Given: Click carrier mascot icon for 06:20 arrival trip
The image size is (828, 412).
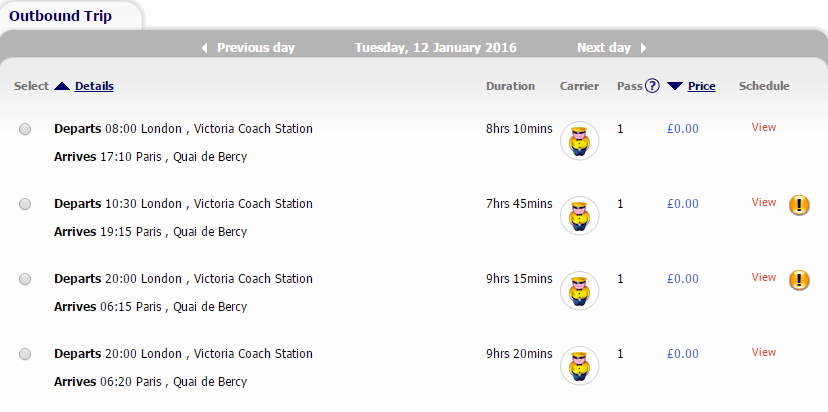Looking at the screenshot, I should (579, 366).
